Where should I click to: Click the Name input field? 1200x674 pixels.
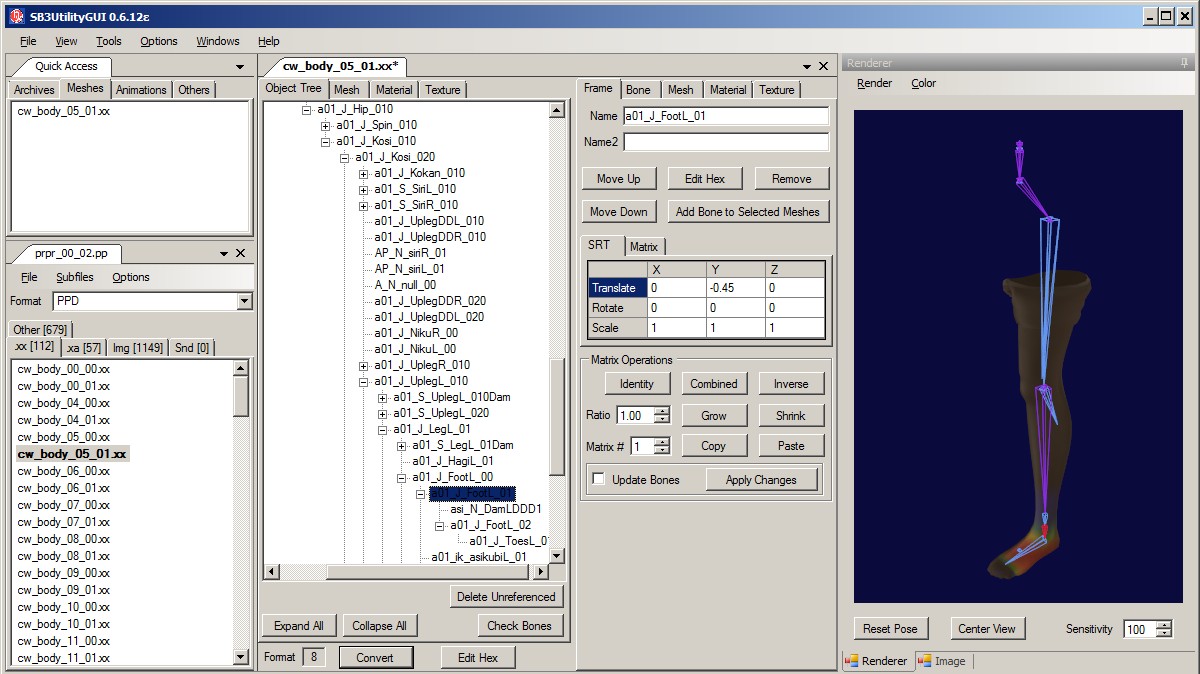725,116
